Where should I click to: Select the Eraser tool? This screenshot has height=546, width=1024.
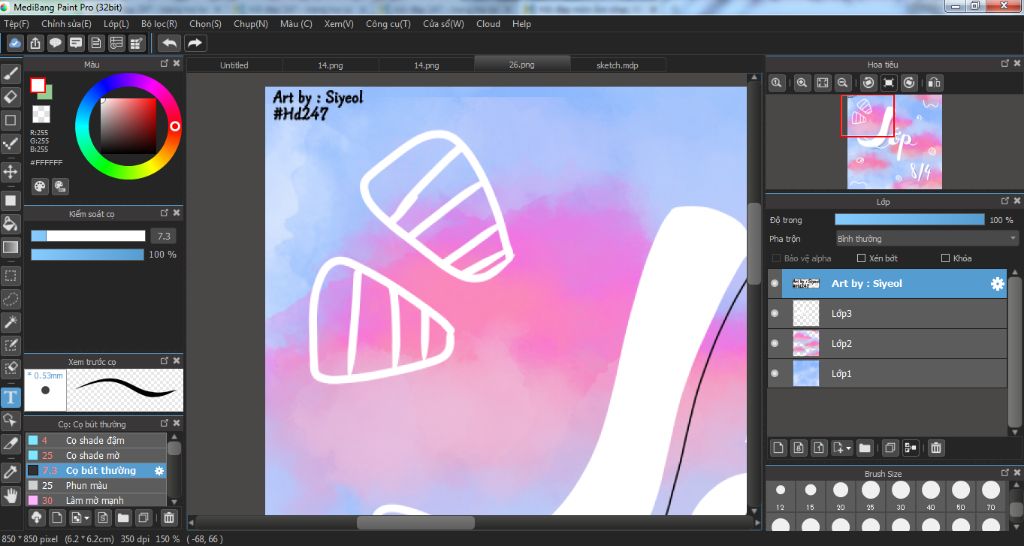11,97
